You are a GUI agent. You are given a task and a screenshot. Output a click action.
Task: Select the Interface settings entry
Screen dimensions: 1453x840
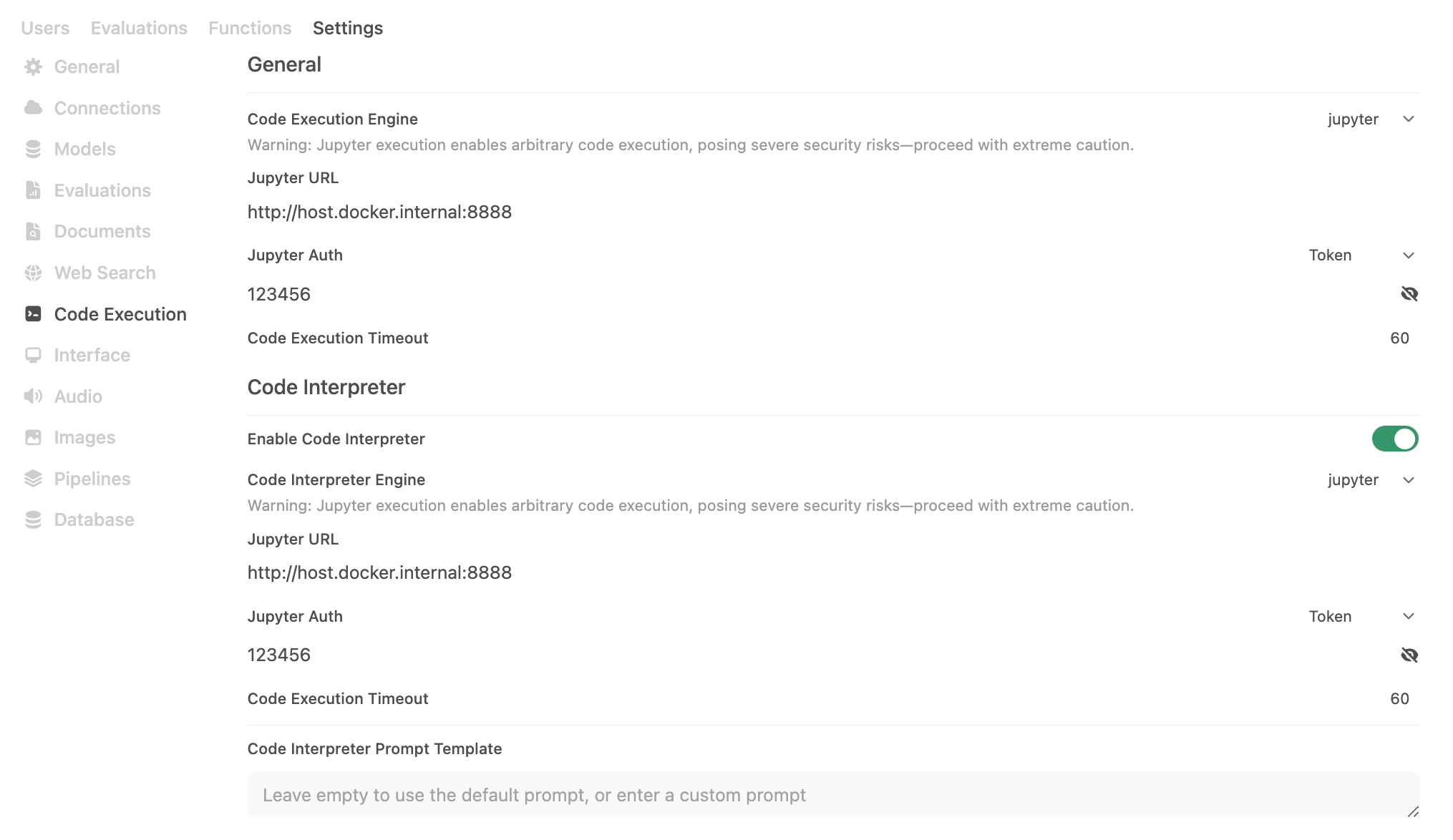pyautogui.click(x=92, y=354)
